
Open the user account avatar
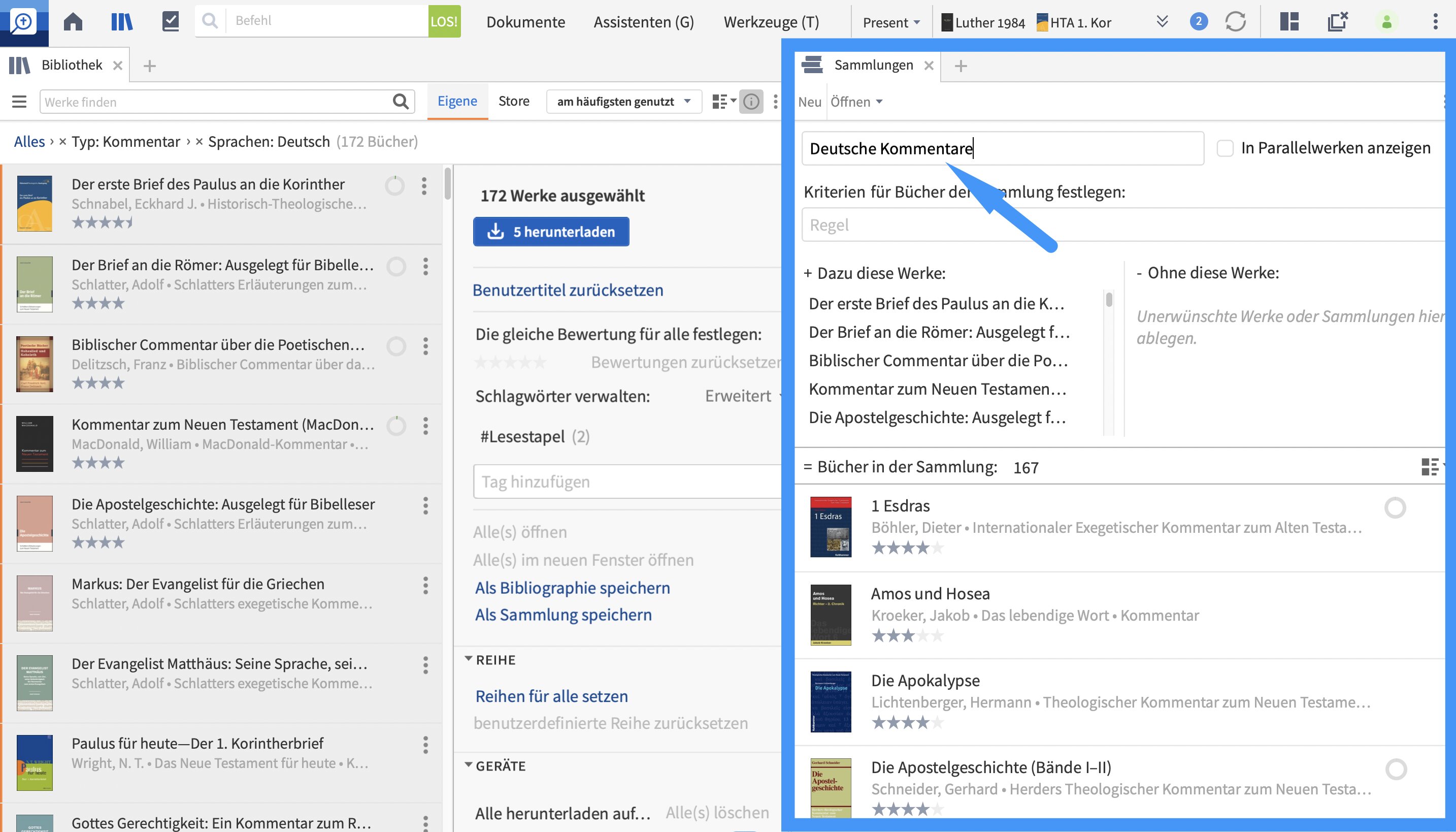point(1386,22)
